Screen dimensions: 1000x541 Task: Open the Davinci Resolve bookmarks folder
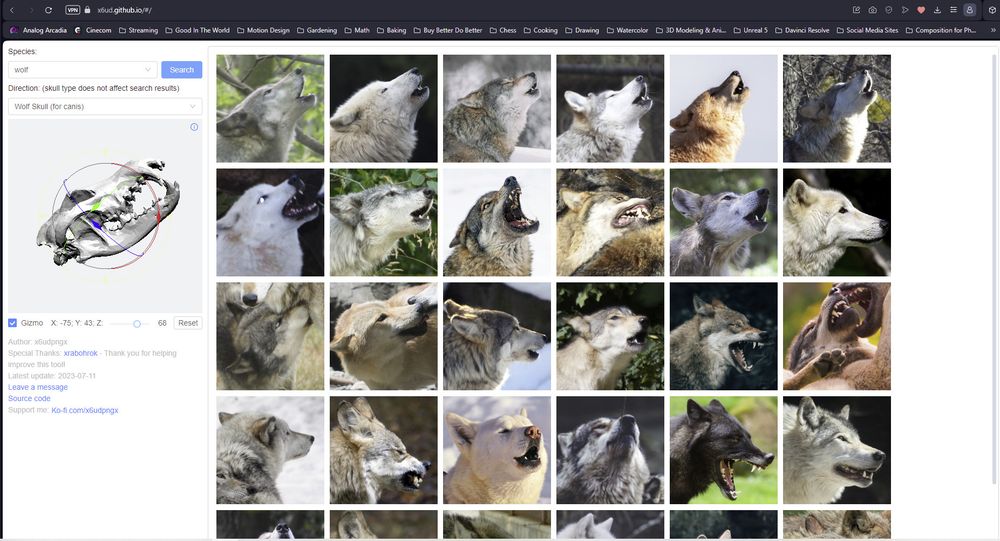(x=802, y=30)
